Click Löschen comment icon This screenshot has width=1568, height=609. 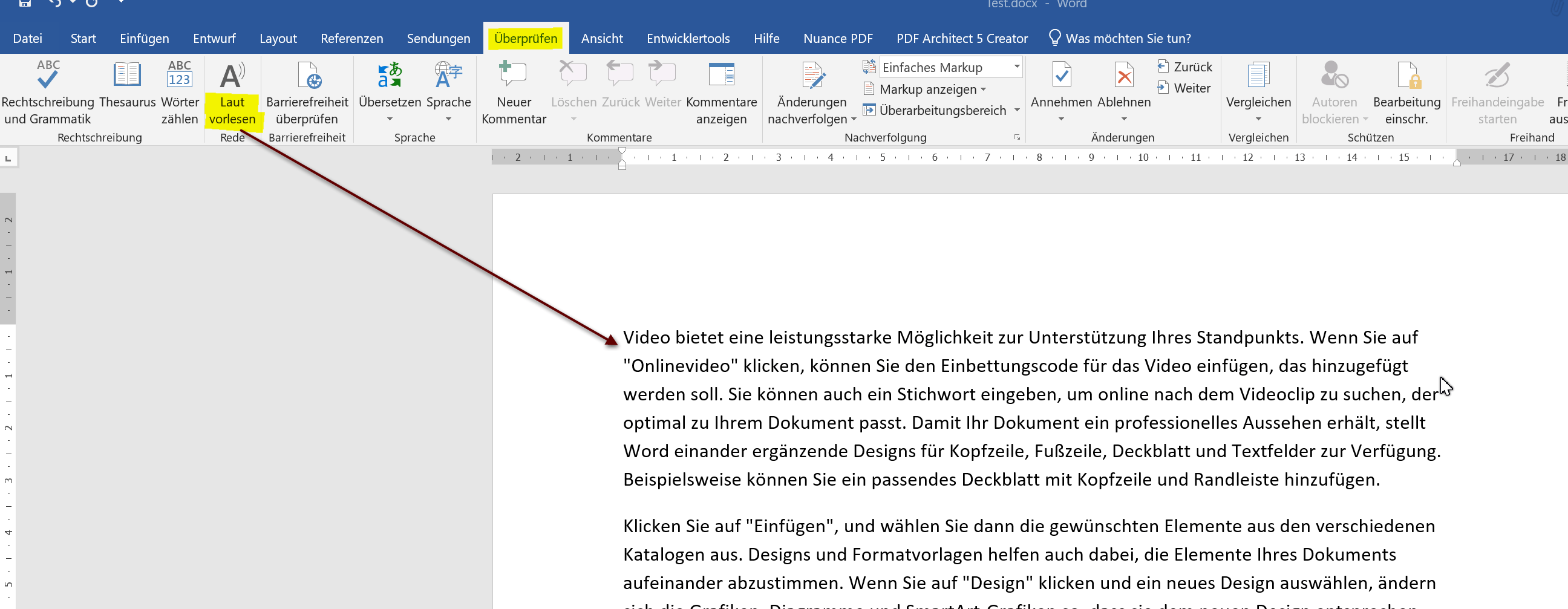(573, 75)
